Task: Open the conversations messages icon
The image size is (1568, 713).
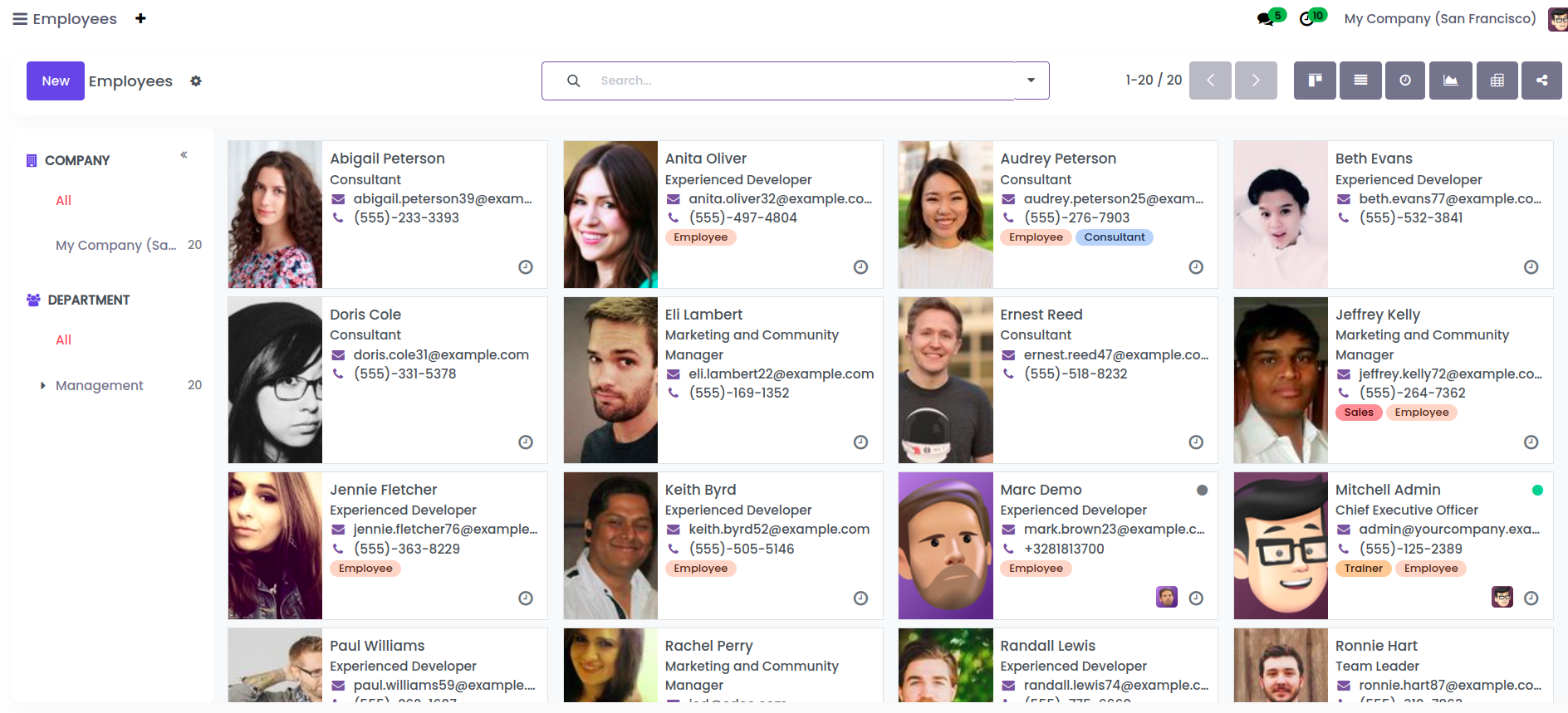Action: [1266, 18]
